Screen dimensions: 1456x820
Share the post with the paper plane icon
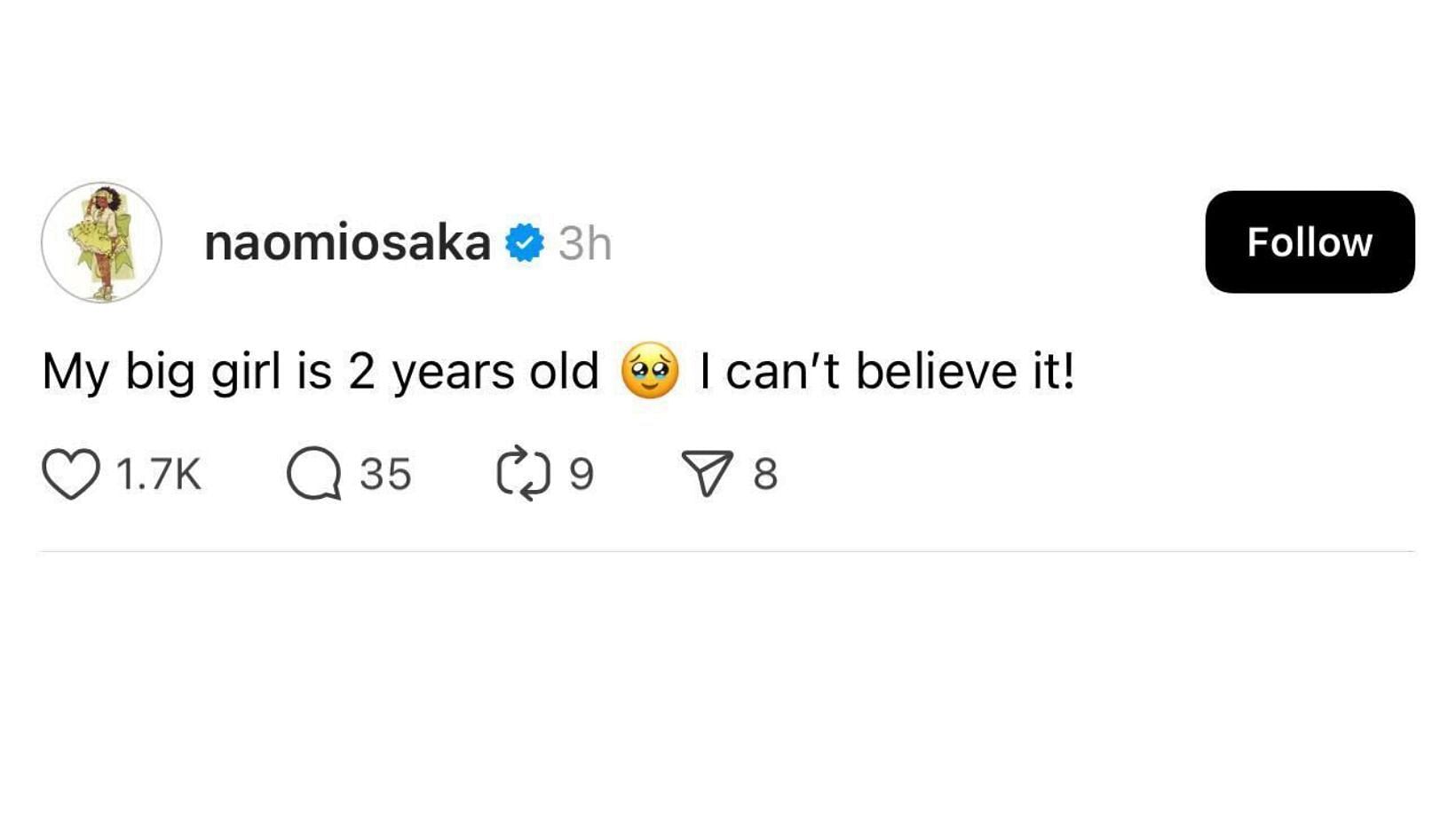click(x=707, y=474)
